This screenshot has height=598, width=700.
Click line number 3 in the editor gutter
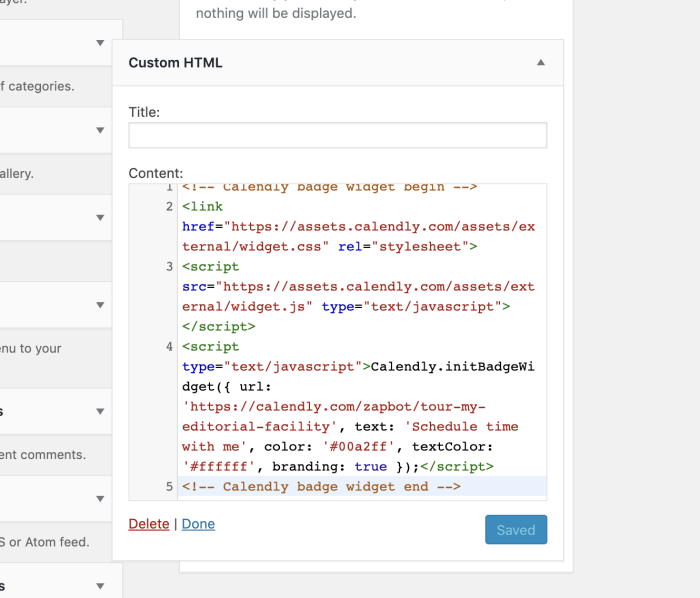point(169,267)
